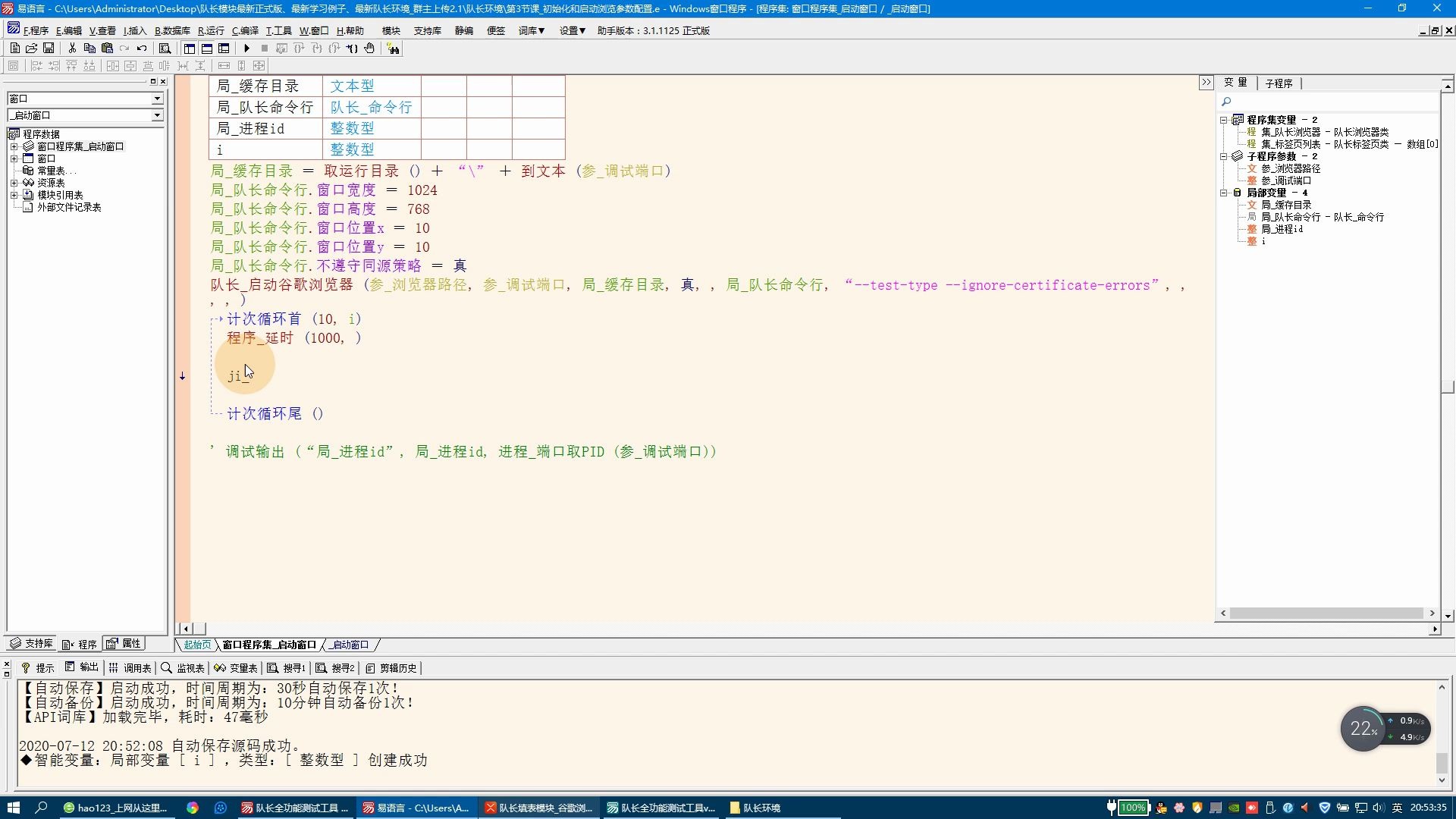Image resolution: width=1456 pixels, height=819 pixels.
Task: Switch to the 子程序 tab
Action: click(x=1279, y=83)
